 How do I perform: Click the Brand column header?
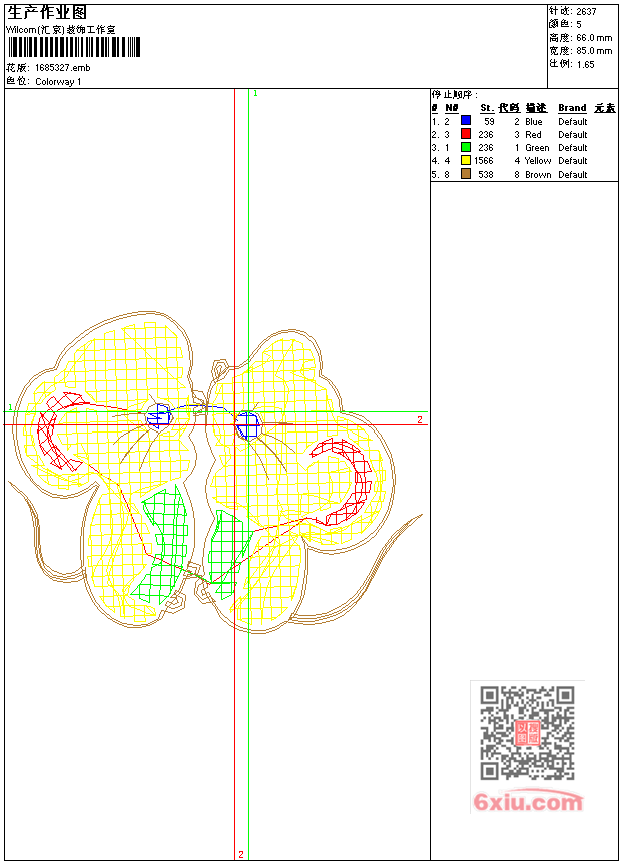(572, 108)
